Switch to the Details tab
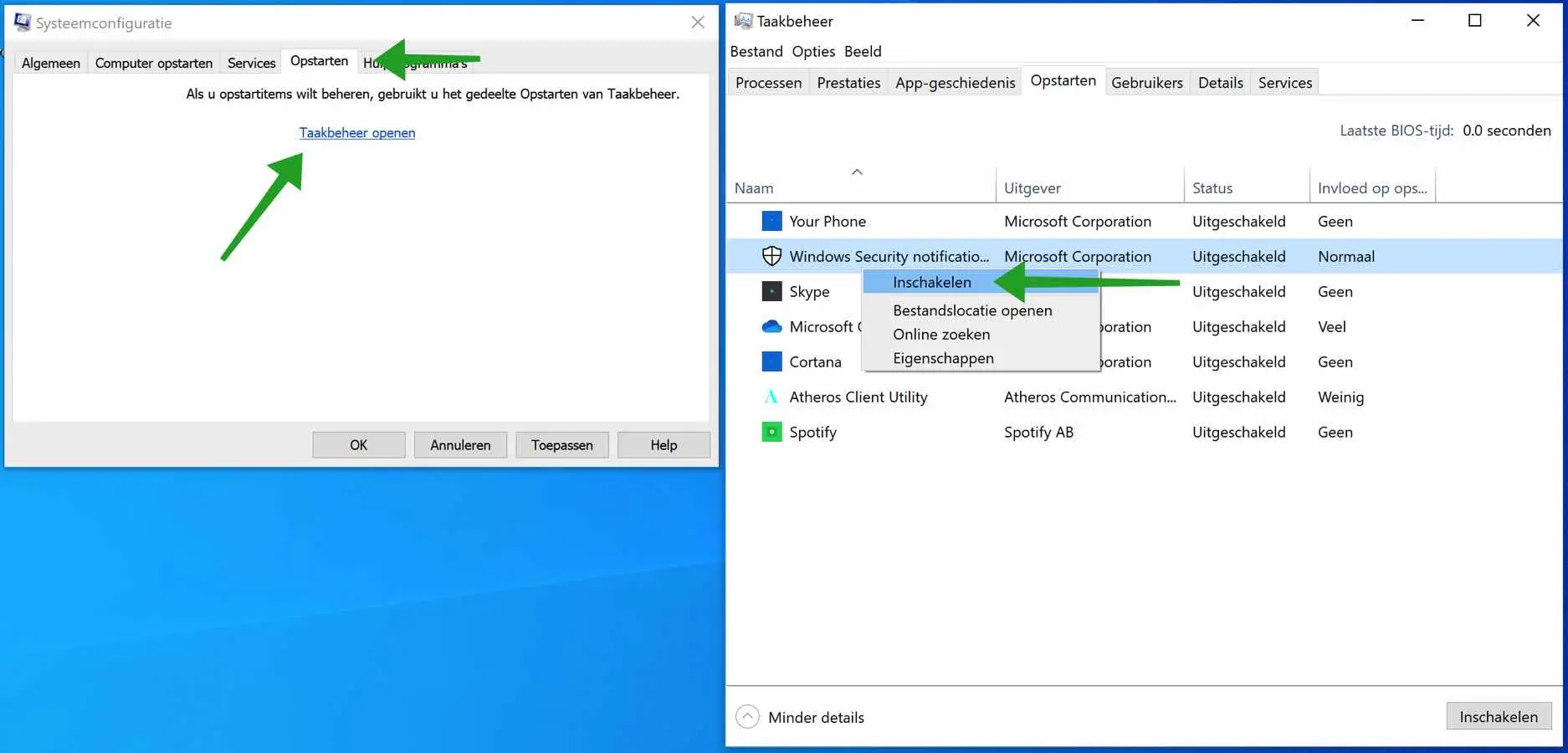Screen dimensions: 1568x753 [x=1220, y=83]
